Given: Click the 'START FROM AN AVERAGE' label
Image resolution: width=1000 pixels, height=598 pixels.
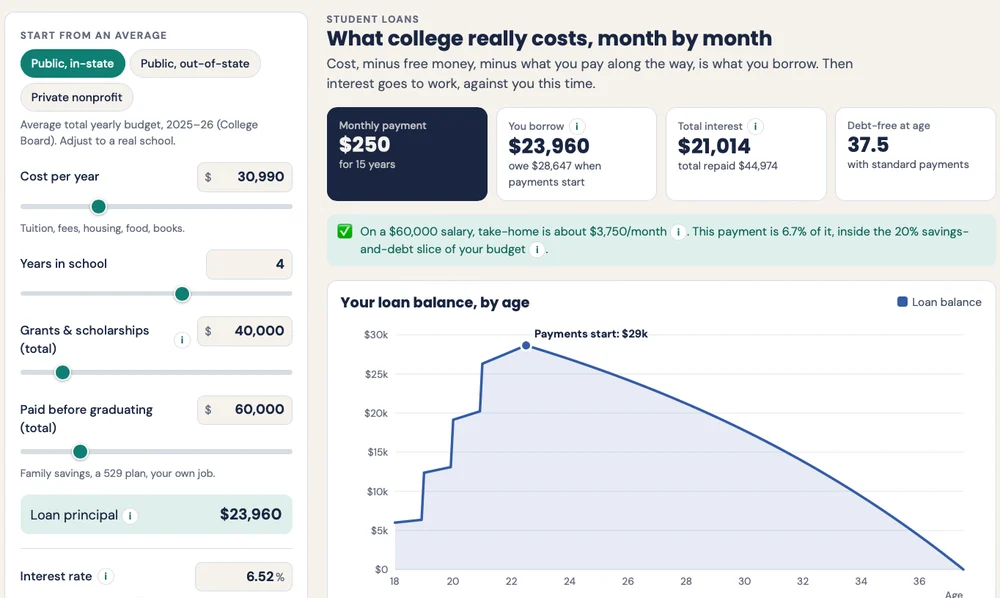Looking at the screenshot, I should coord(93,36).
